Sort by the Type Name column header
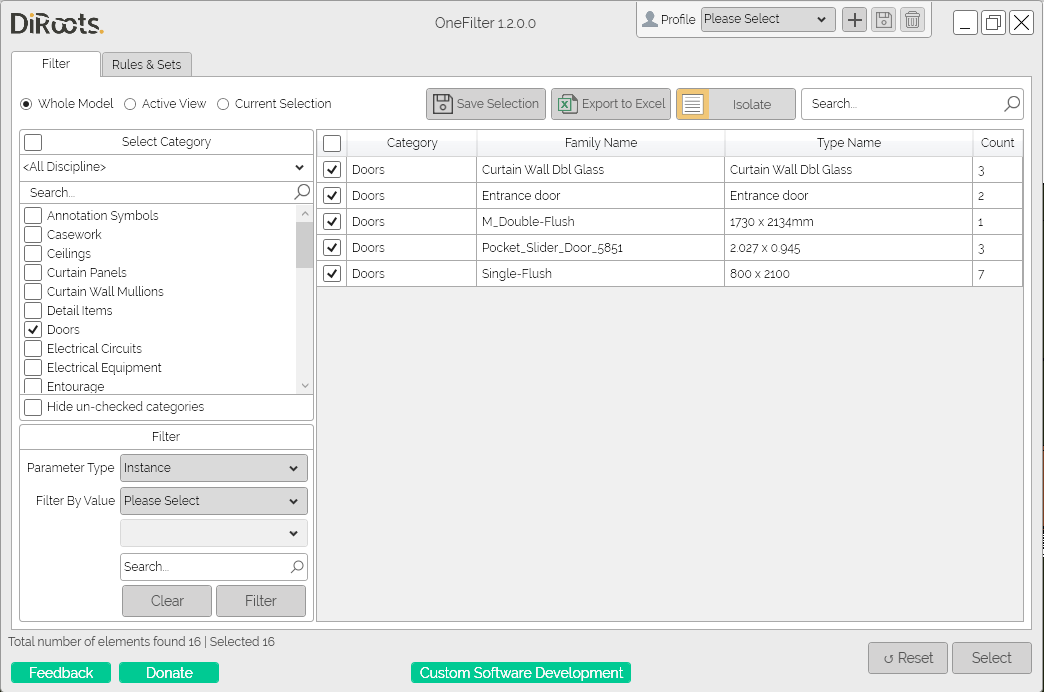 point(849,143)
